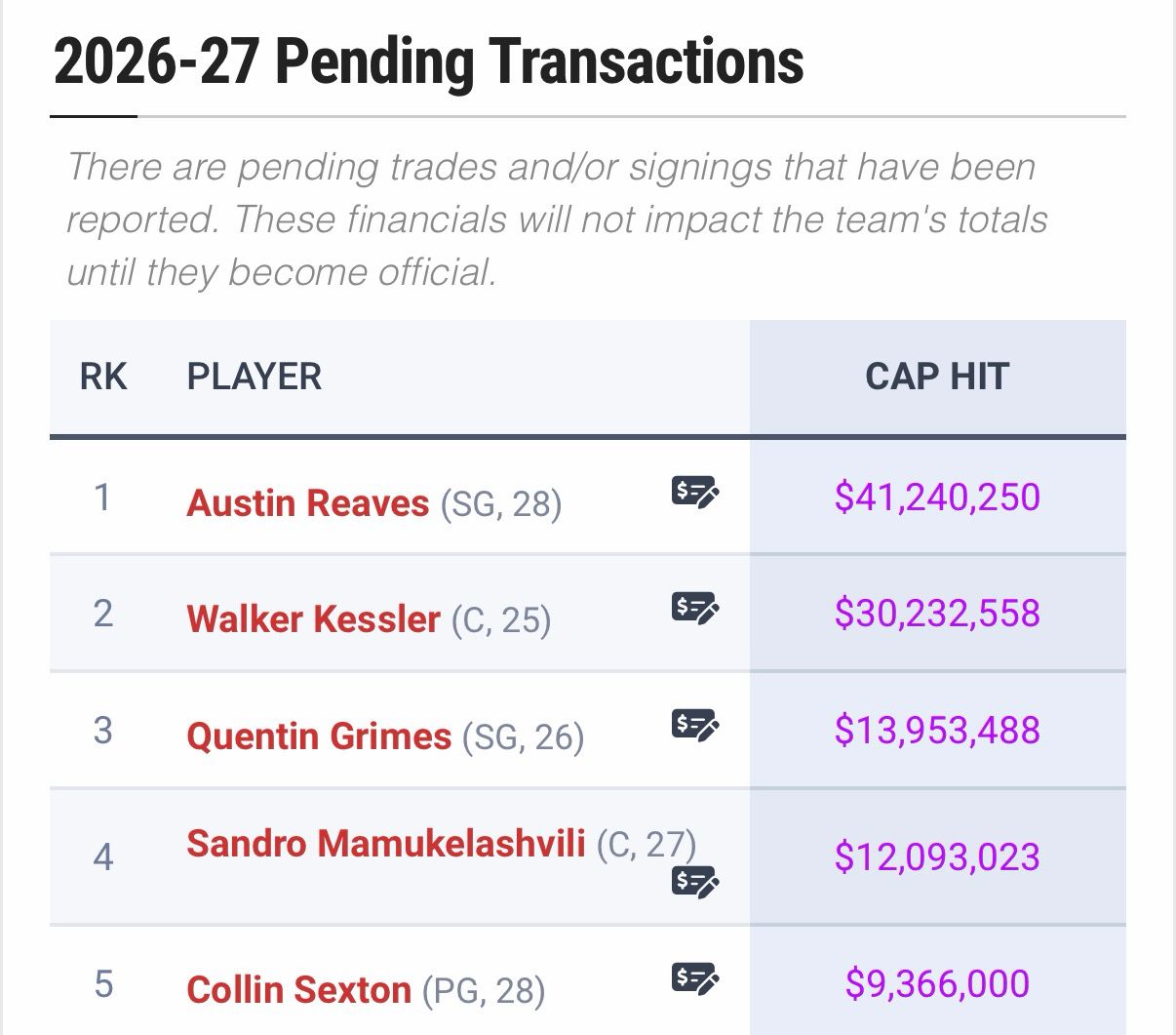
Task: Select Austin Reaves $41,240,250 cap hit
Action: click(937, 498)
